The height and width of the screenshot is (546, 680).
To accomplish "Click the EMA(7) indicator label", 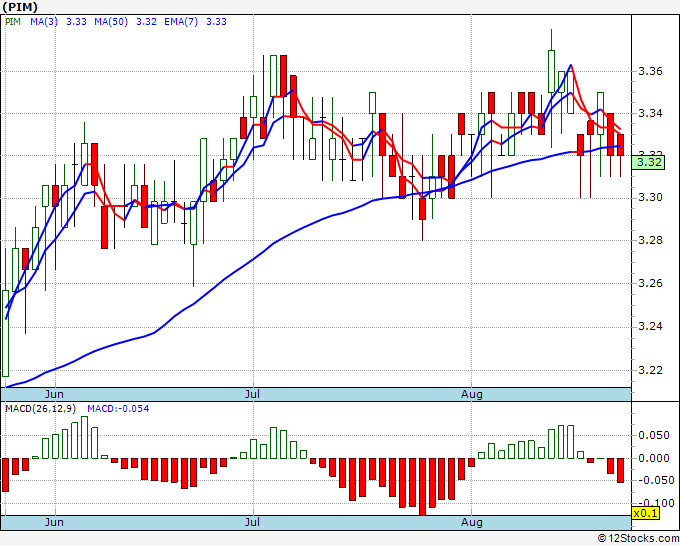I will [x=181, y=22].
